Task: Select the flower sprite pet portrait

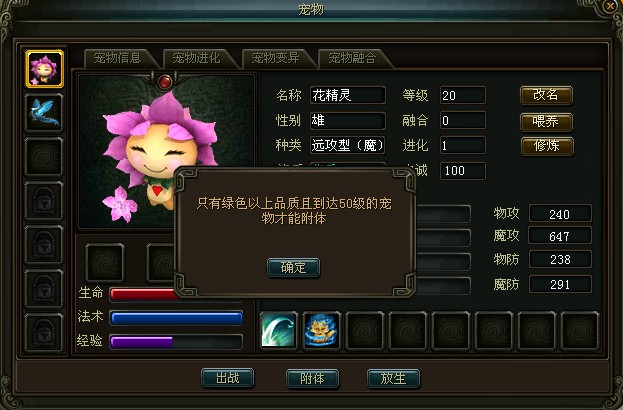Action: point(44,69)
